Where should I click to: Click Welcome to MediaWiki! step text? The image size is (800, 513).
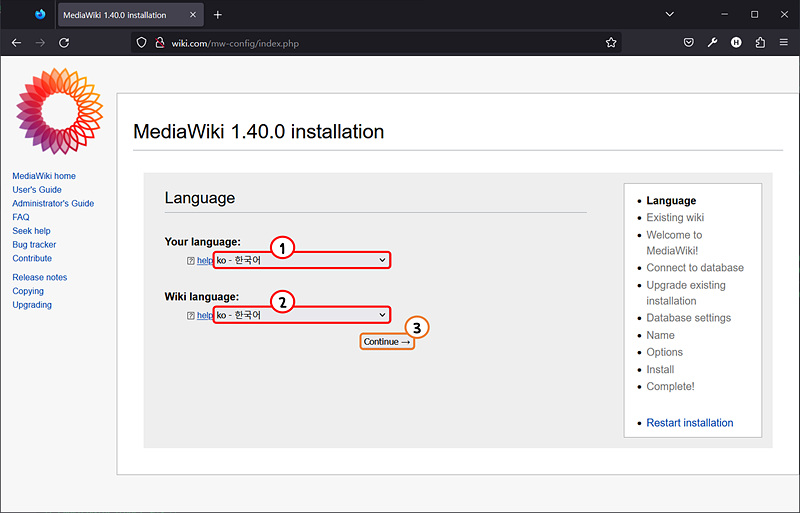click(x=674, y=242)
